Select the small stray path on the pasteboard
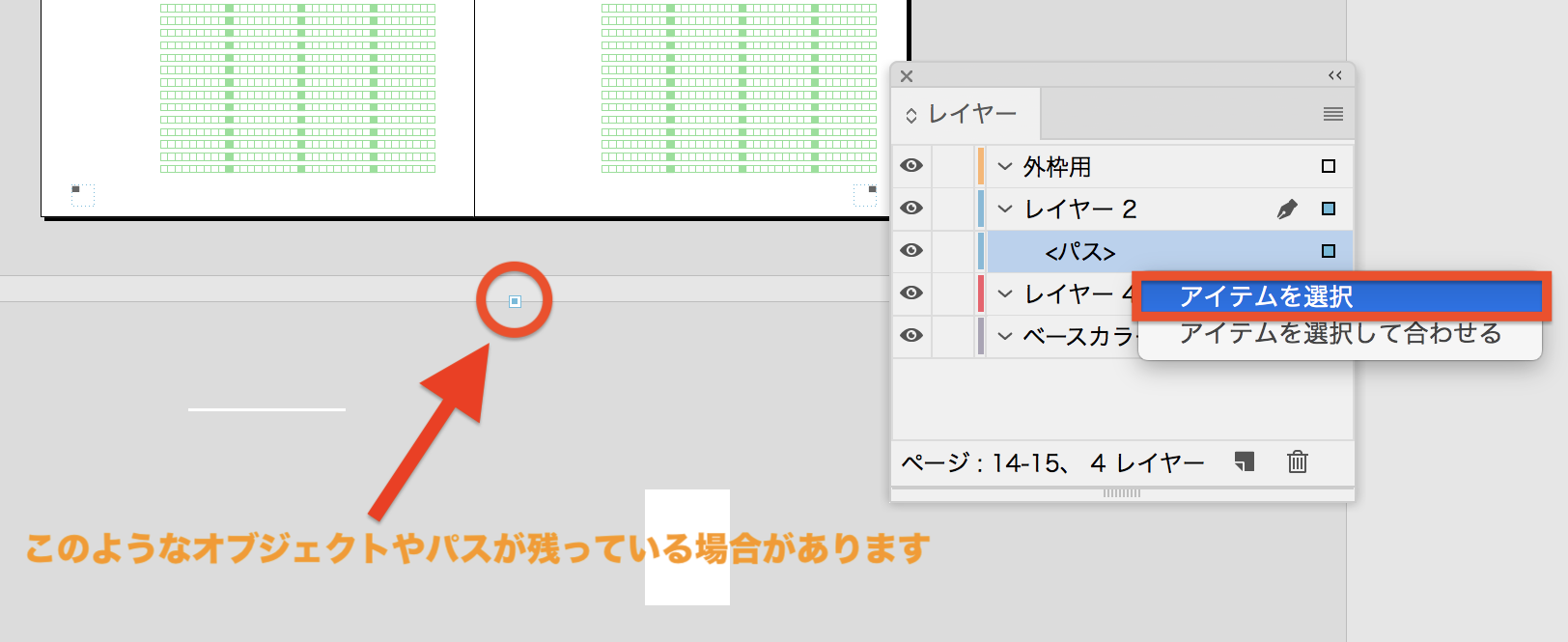The width and height of the screenshot is (1568, 642). (x=515, y=301)
